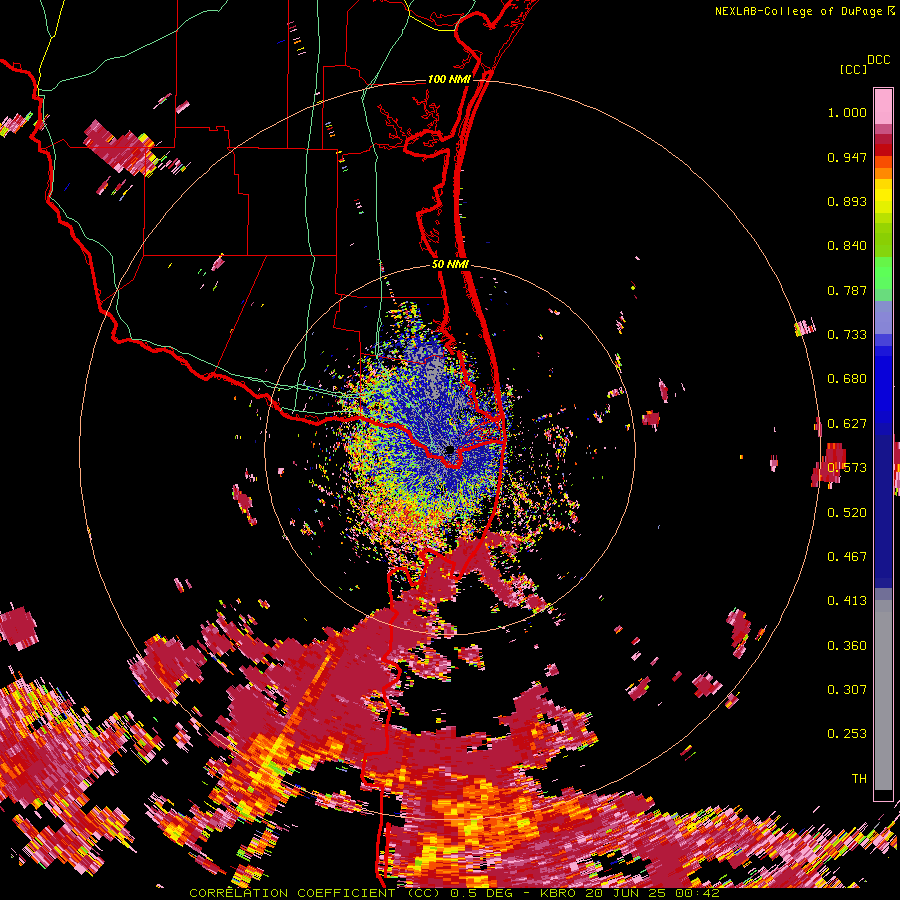This screenshot has width=900, height=900.
Task: Click the 50 NMI range ring label
Action: coord(450,264)
